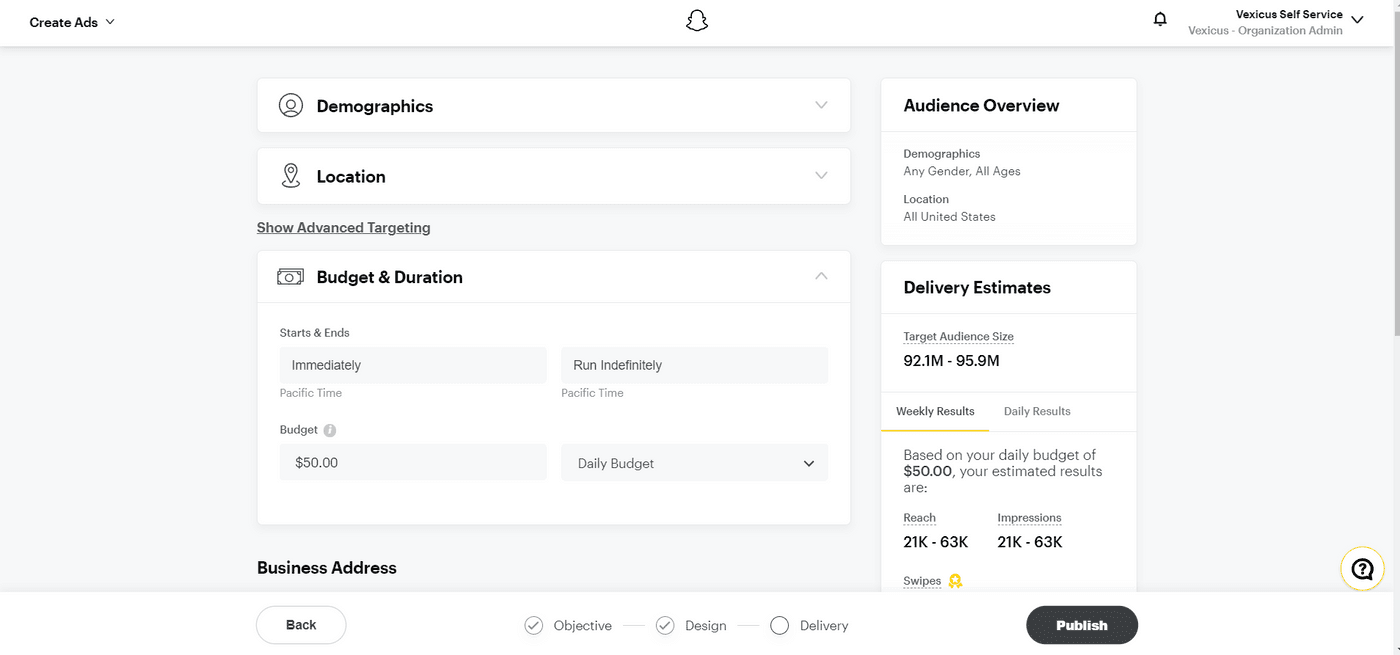Image resolution: width=1400 pixels, height=655 pixels.
Task: Select the Objective step checkmark
Action: pos(534,626)
